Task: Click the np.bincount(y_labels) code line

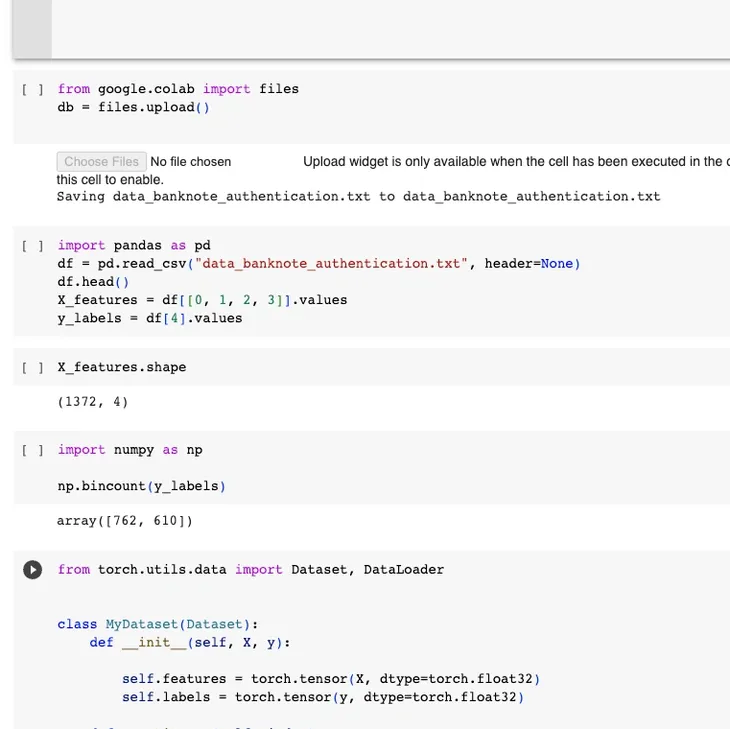Action: (x=141, y=486)
